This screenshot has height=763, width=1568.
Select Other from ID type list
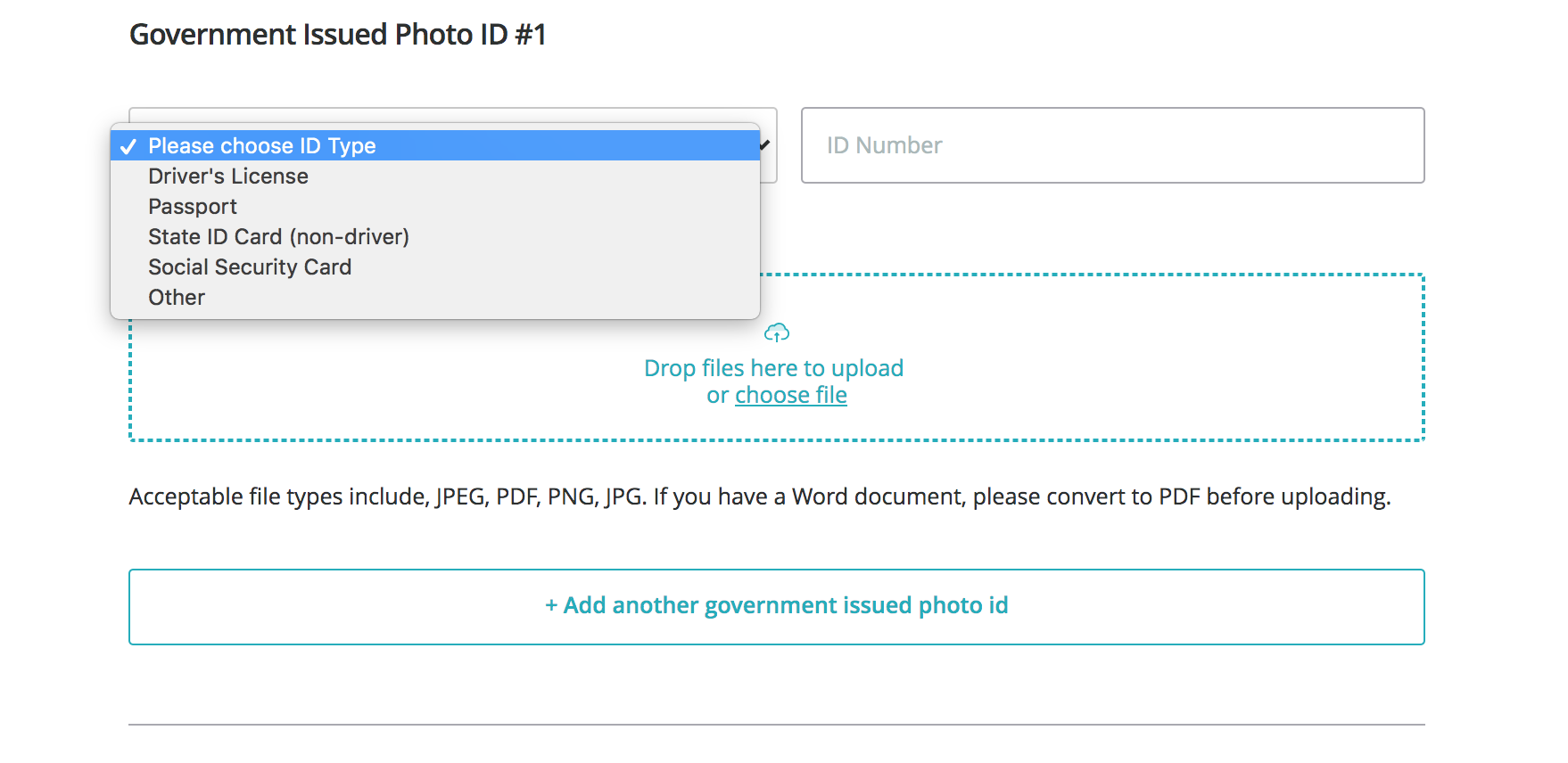[x=177, y=298]
